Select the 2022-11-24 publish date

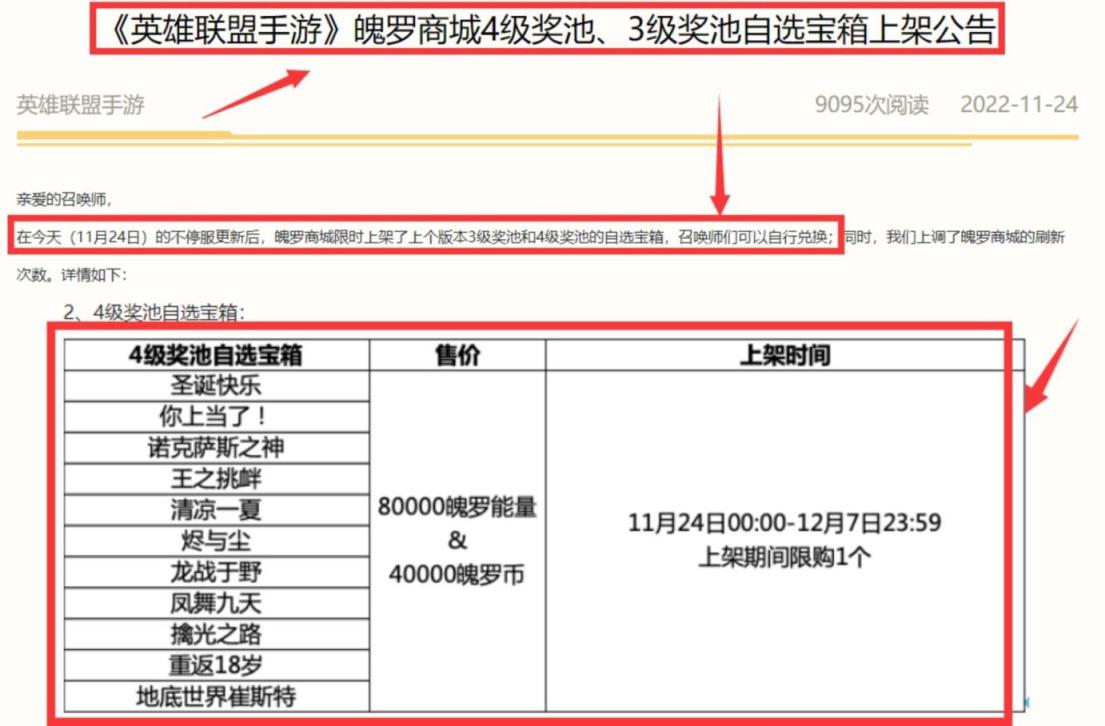pos(1018,105)
